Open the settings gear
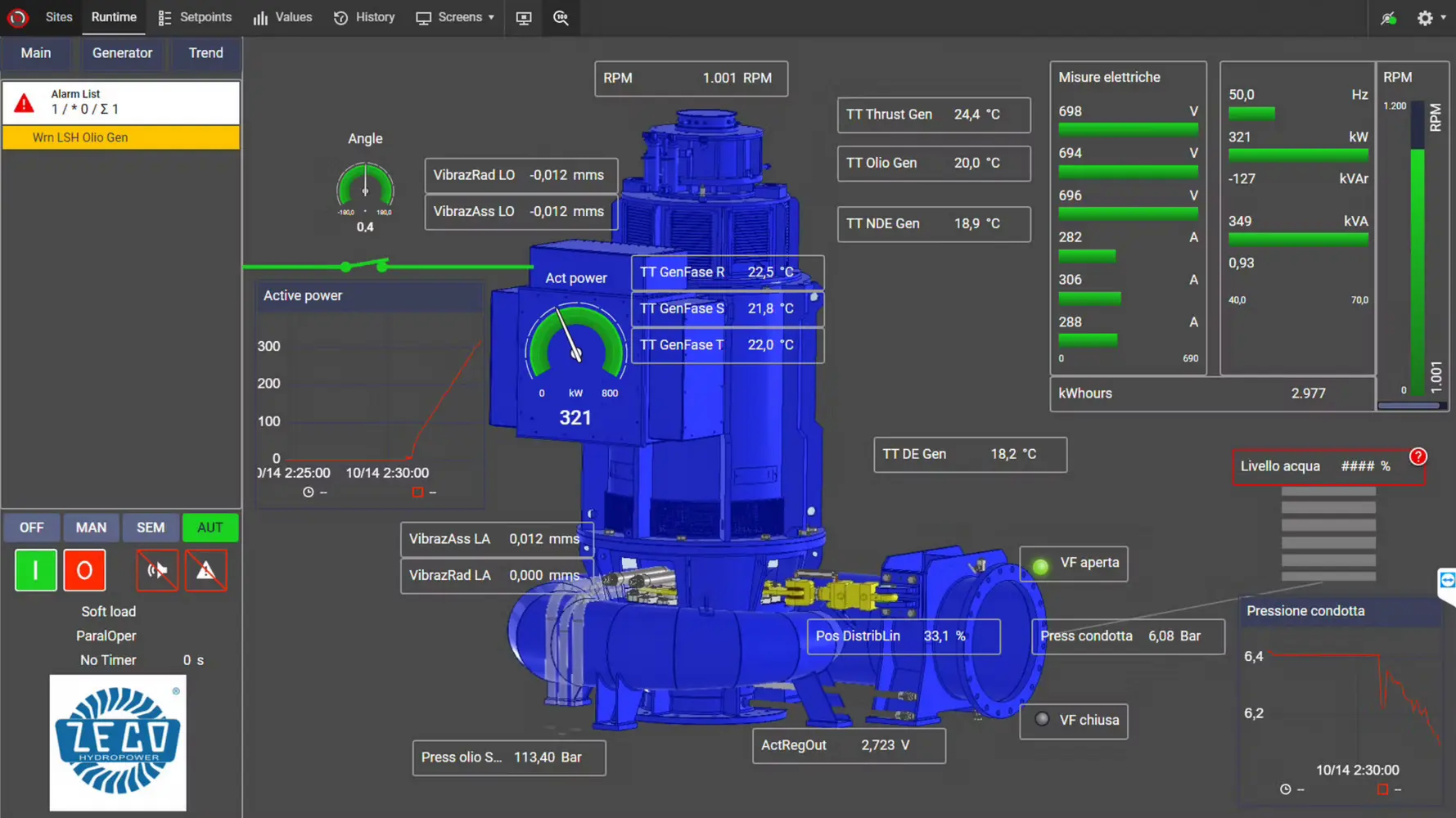Screen dimensions: 1456x818 [1423, 17]
